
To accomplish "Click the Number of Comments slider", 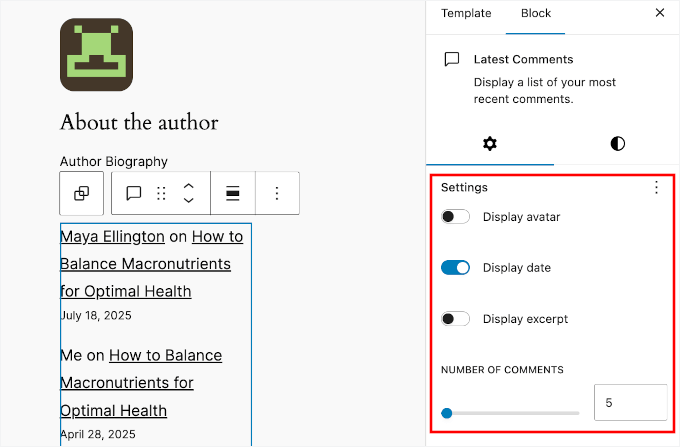I will click(x=512, y=412).
